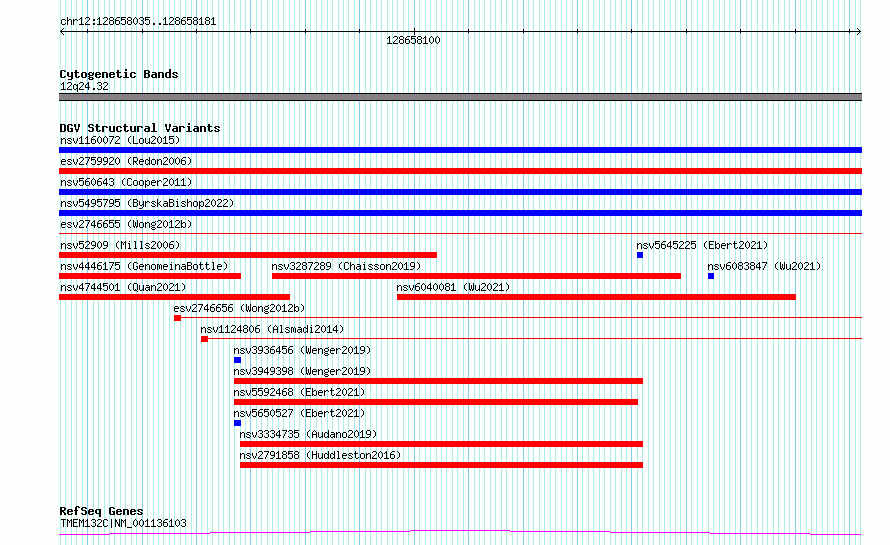Click the red bar under nsv3334735 (Audano2019)
Screen dimensions: 890x545
click(442, 444)
